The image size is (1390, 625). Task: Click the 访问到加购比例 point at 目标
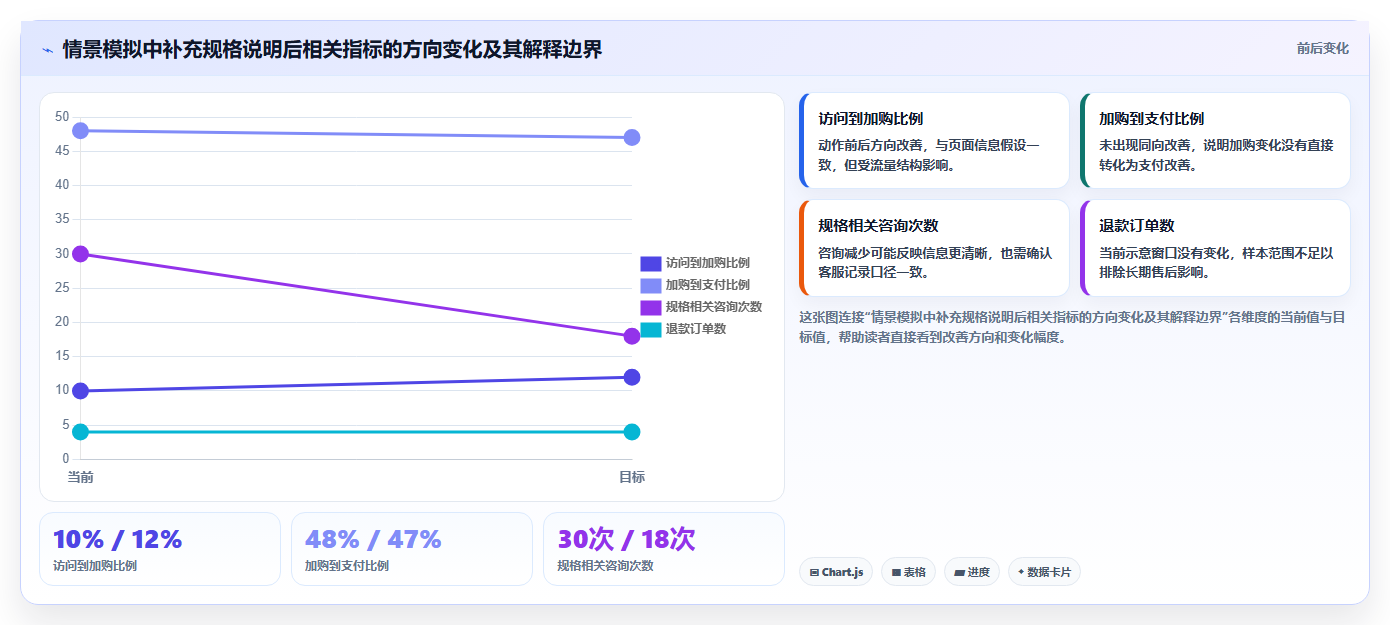632,377
